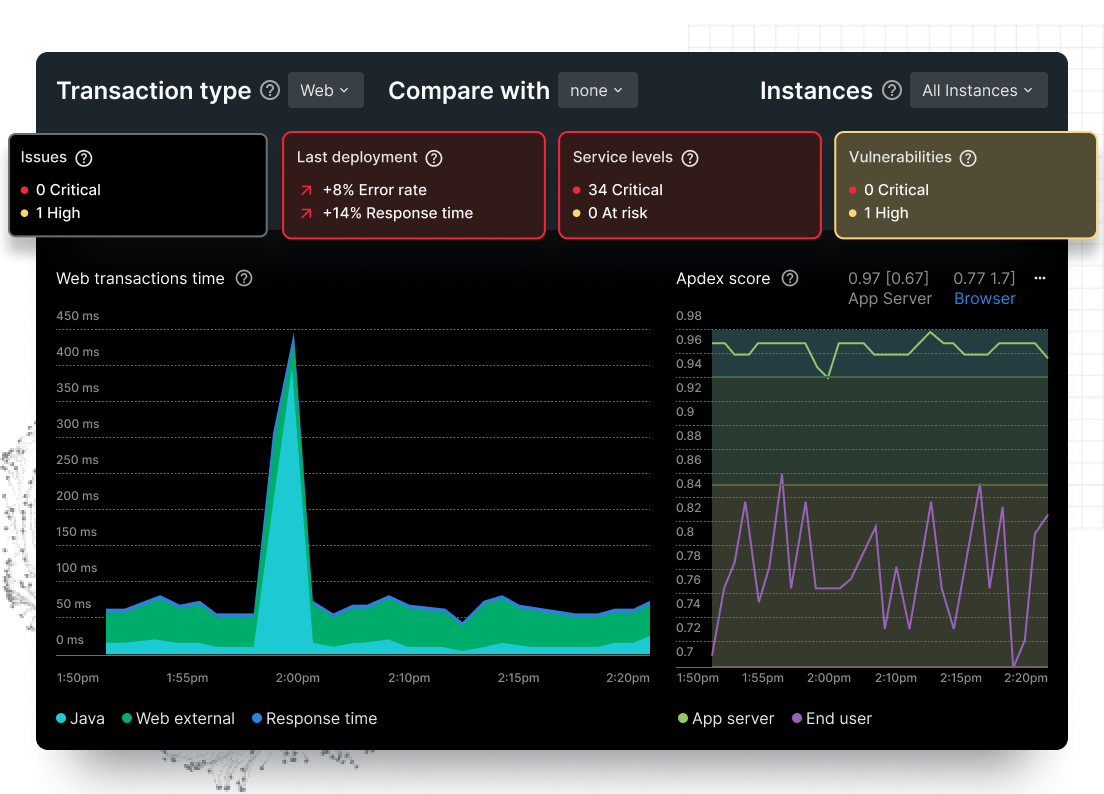Expand the Compare with none dropdown
Screen dimensions: 1104x794
pos(597,90)
